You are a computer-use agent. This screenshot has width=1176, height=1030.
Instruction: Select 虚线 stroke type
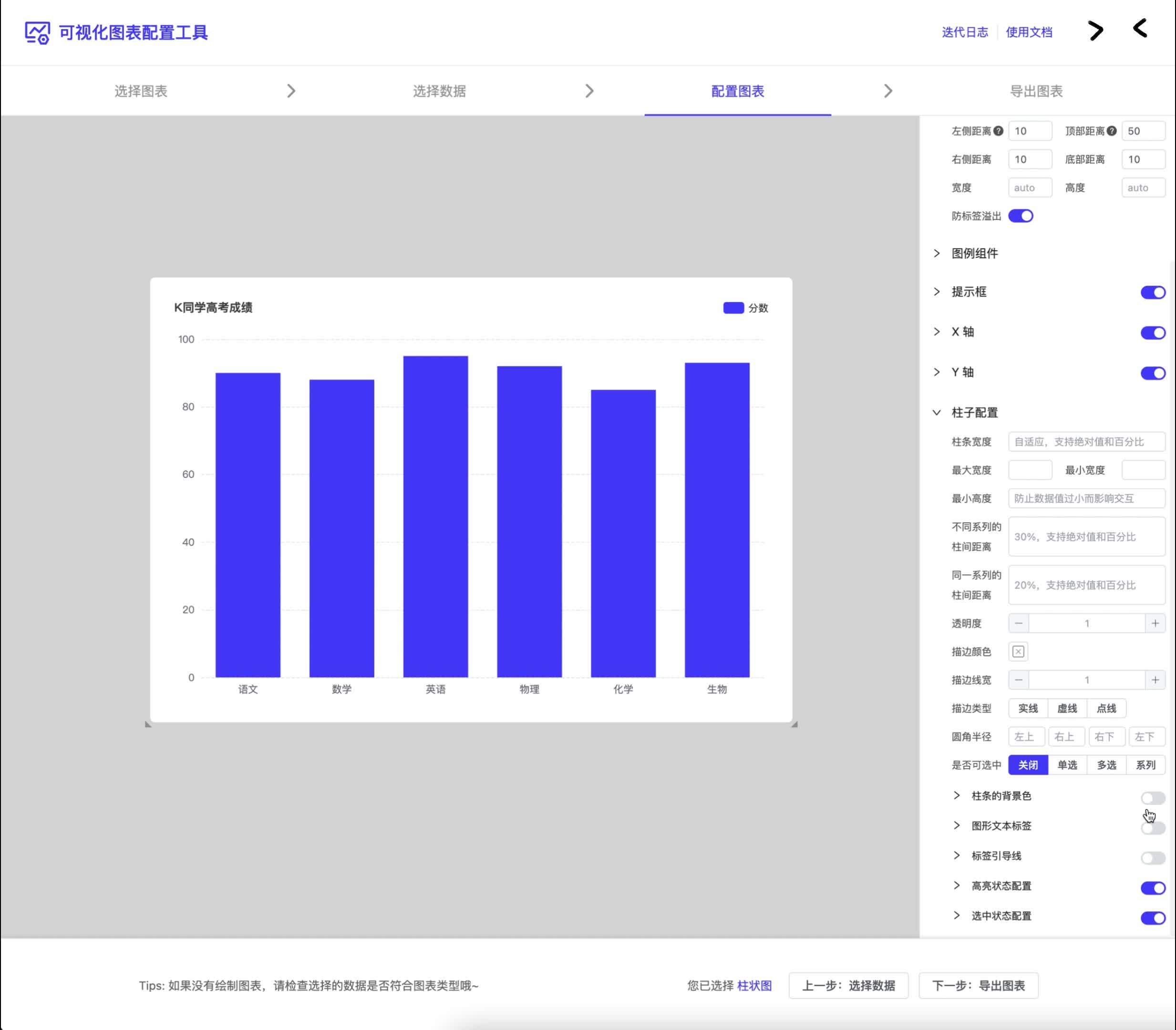[x=1067, y=708]
